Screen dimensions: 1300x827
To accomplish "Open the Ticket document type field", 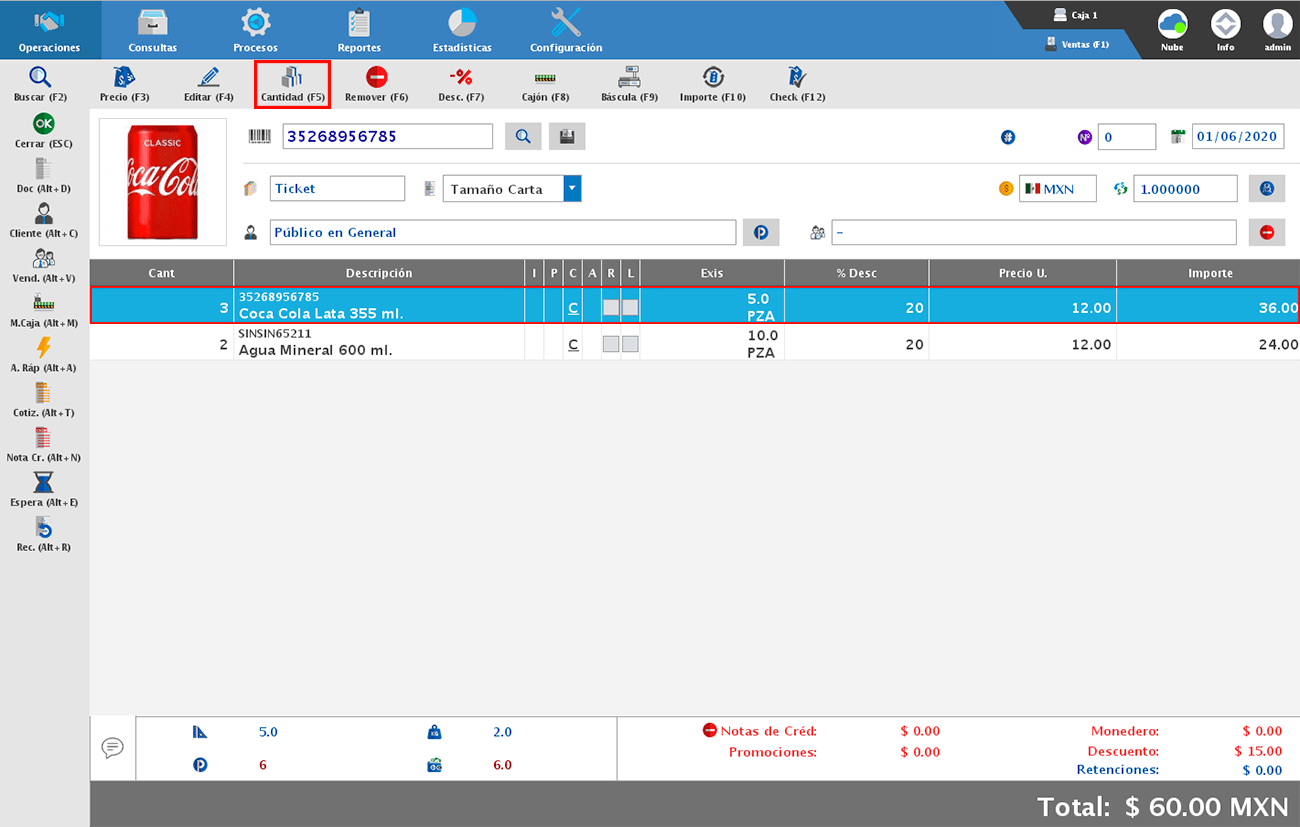I will (x=337, y=189).
